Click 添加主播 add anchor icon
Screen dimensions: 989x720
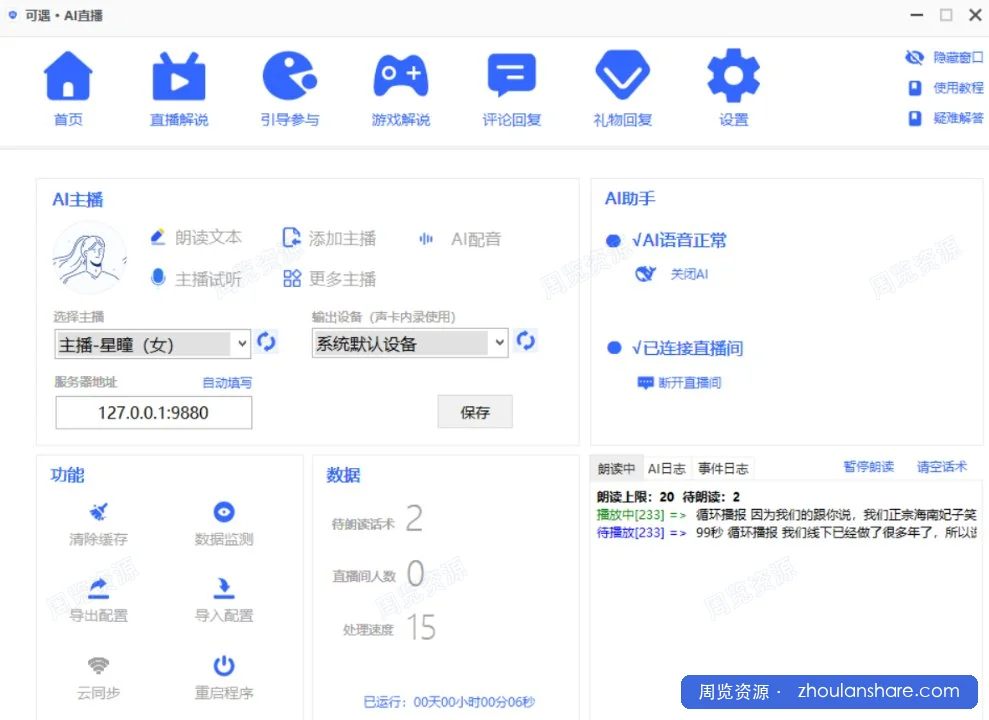point(291,238)
